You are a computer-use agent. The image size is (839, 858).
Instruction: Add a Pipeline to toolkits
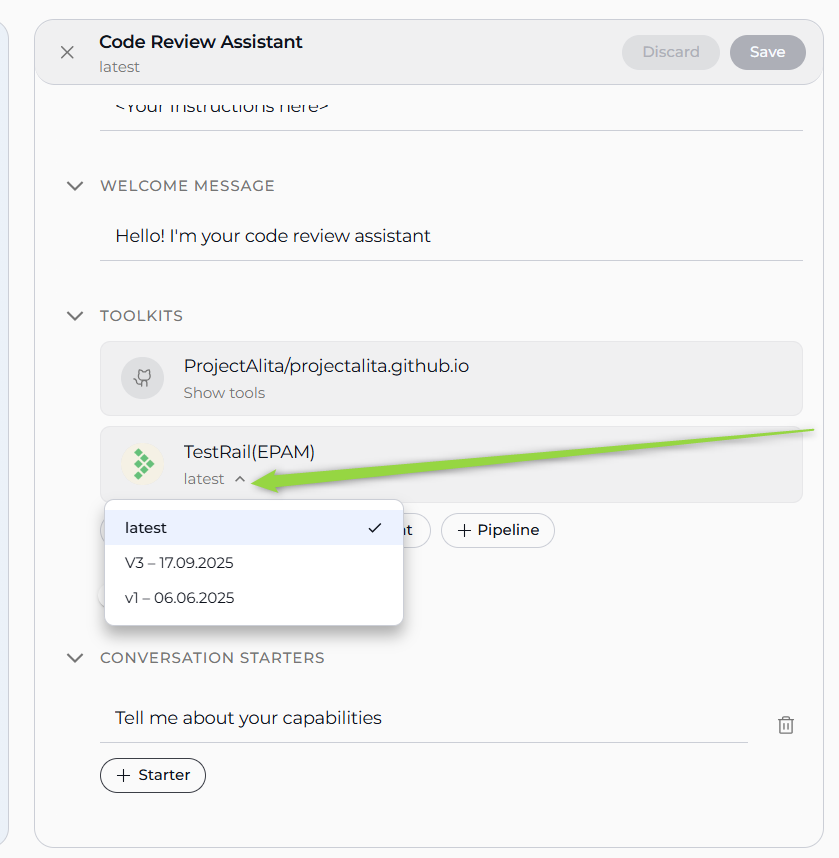coord(498,531)
